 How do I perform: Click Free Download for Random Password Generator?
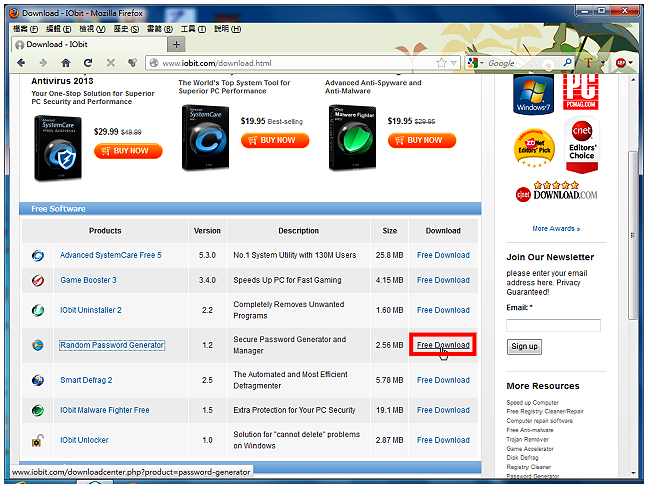pyautogui.click(x=443, y=345)
